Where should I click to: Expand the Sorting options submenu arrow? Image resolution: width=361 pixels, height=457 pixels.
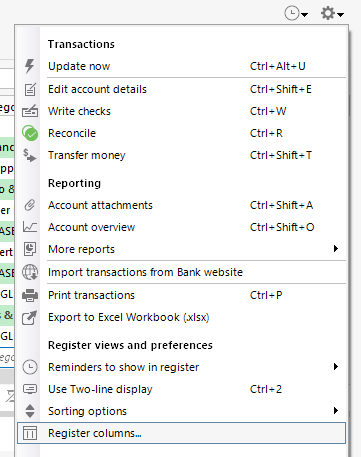click(x=336, y=411)
